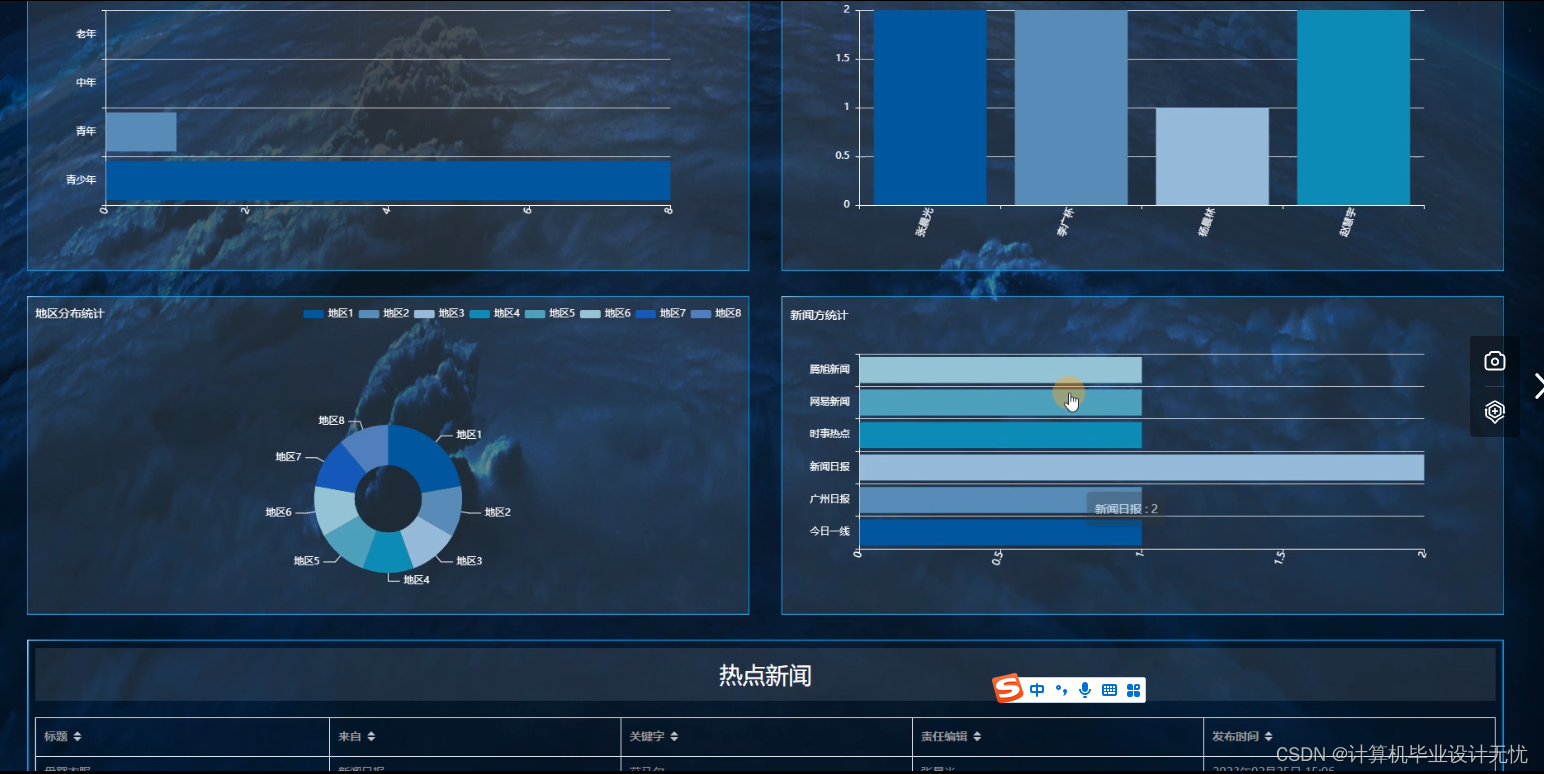Viewport: 1544px width, 774px height.
Task: Toggle the 地区8 legend item
Action: (x=716, y=314)
